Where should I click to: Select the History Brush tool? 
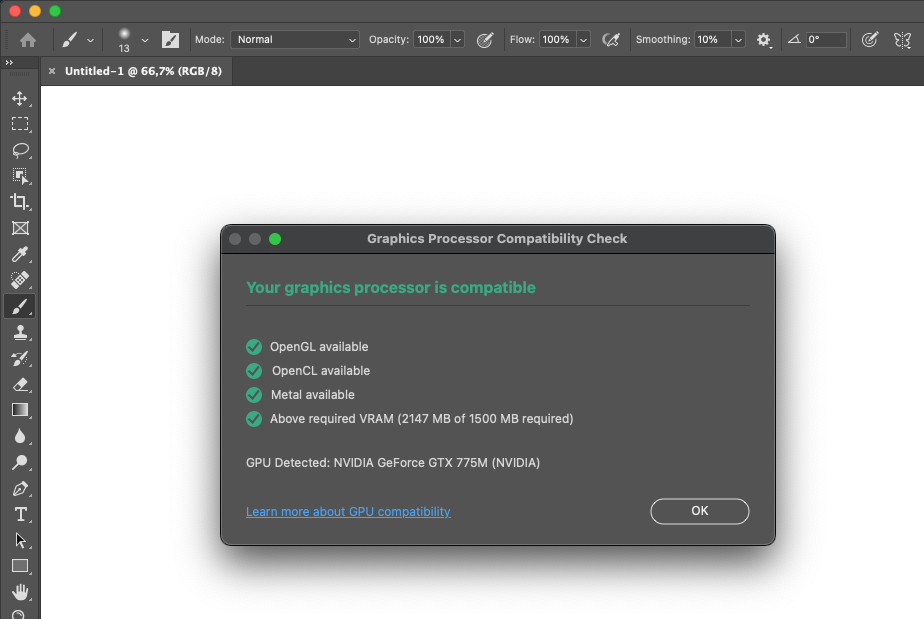pos(20,358)
